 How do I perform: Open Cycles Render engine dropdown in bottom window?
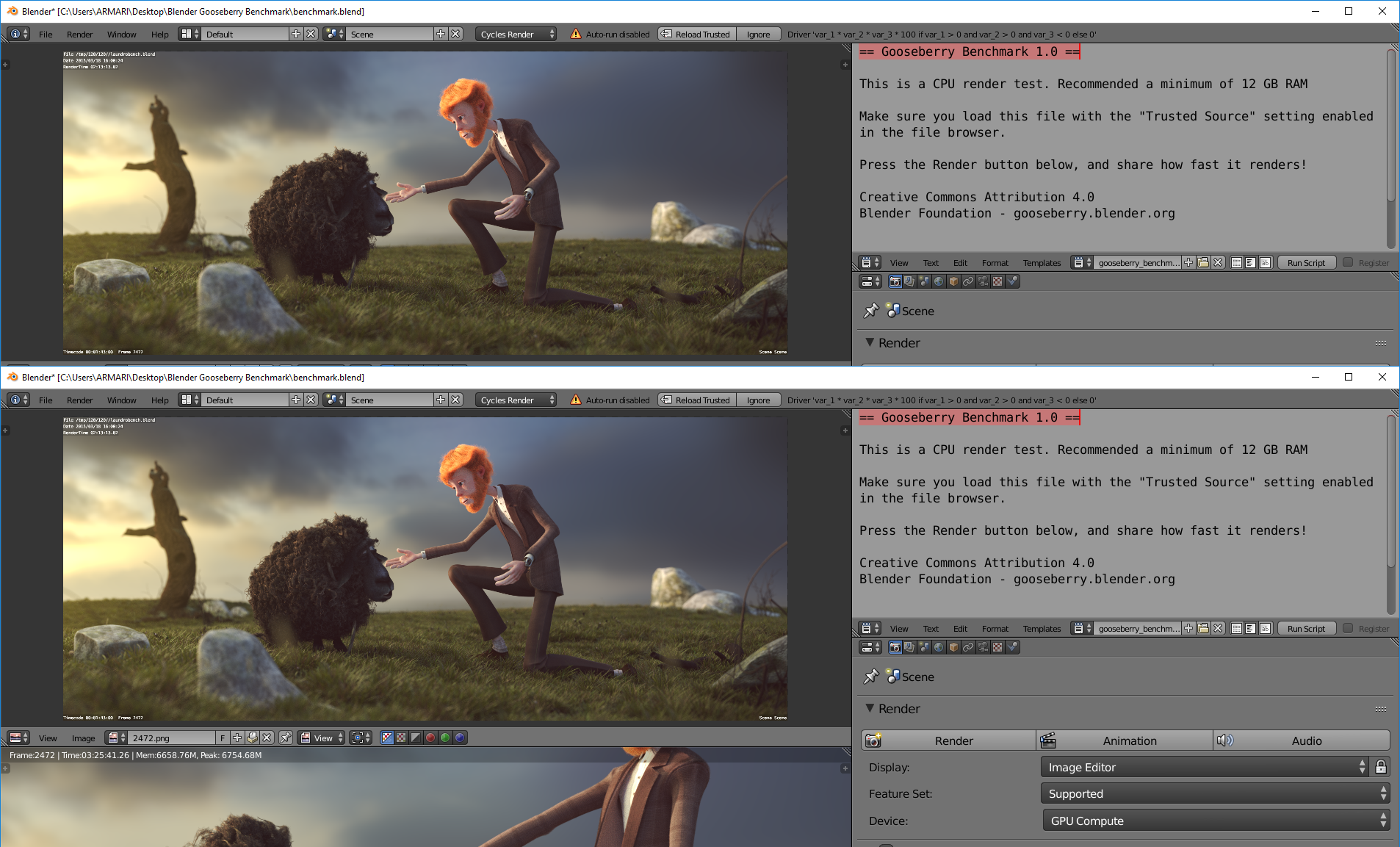pos(516,400)
